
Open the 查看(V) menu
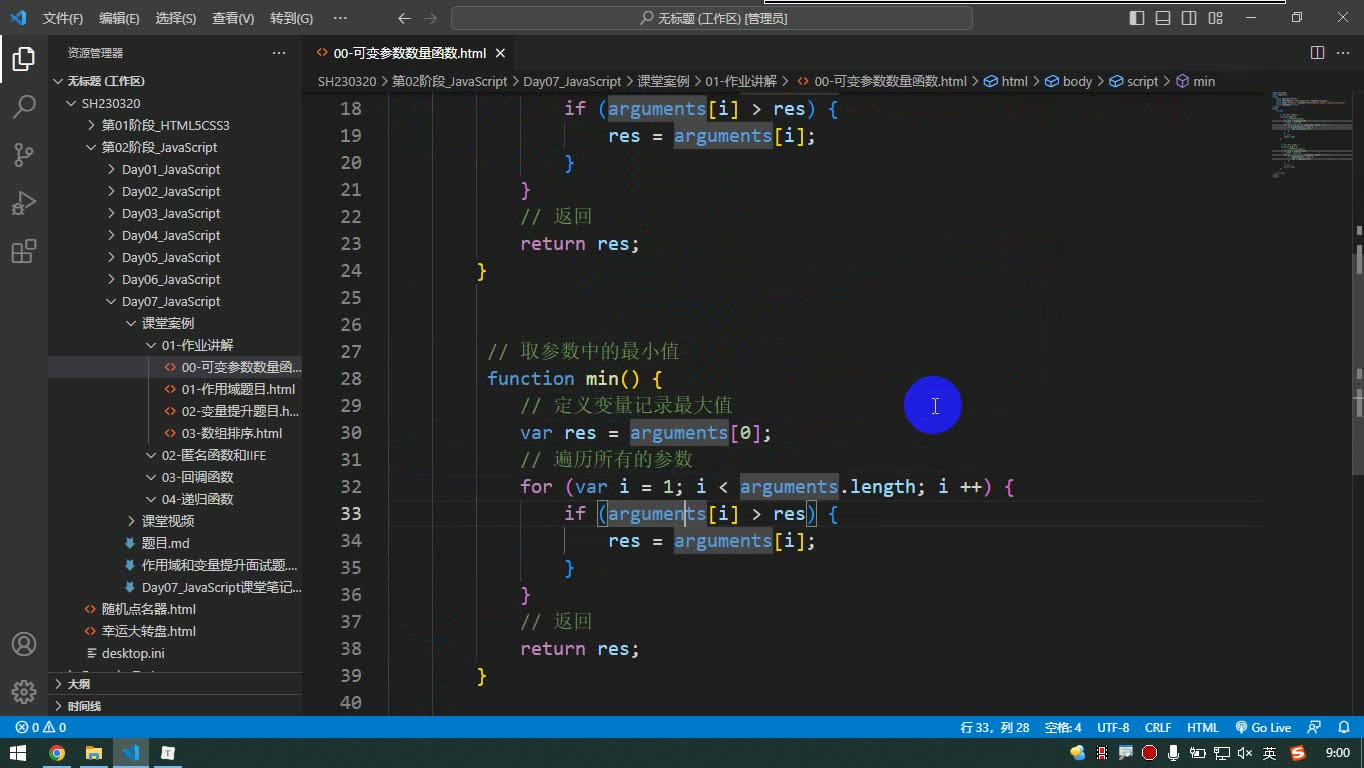233,18
